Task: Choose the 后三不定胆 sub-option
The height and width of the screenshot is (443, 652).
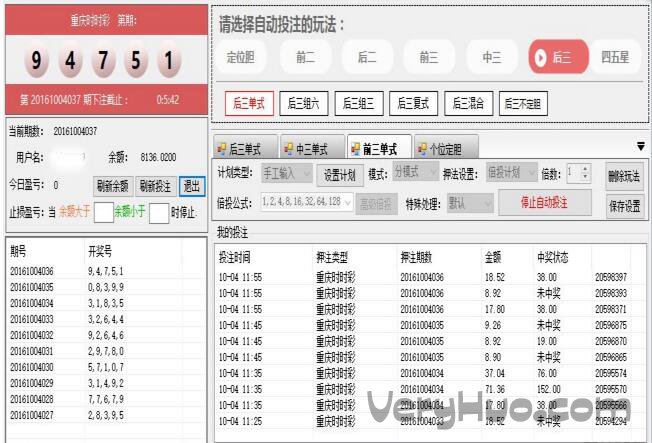Action: (523, 103)
